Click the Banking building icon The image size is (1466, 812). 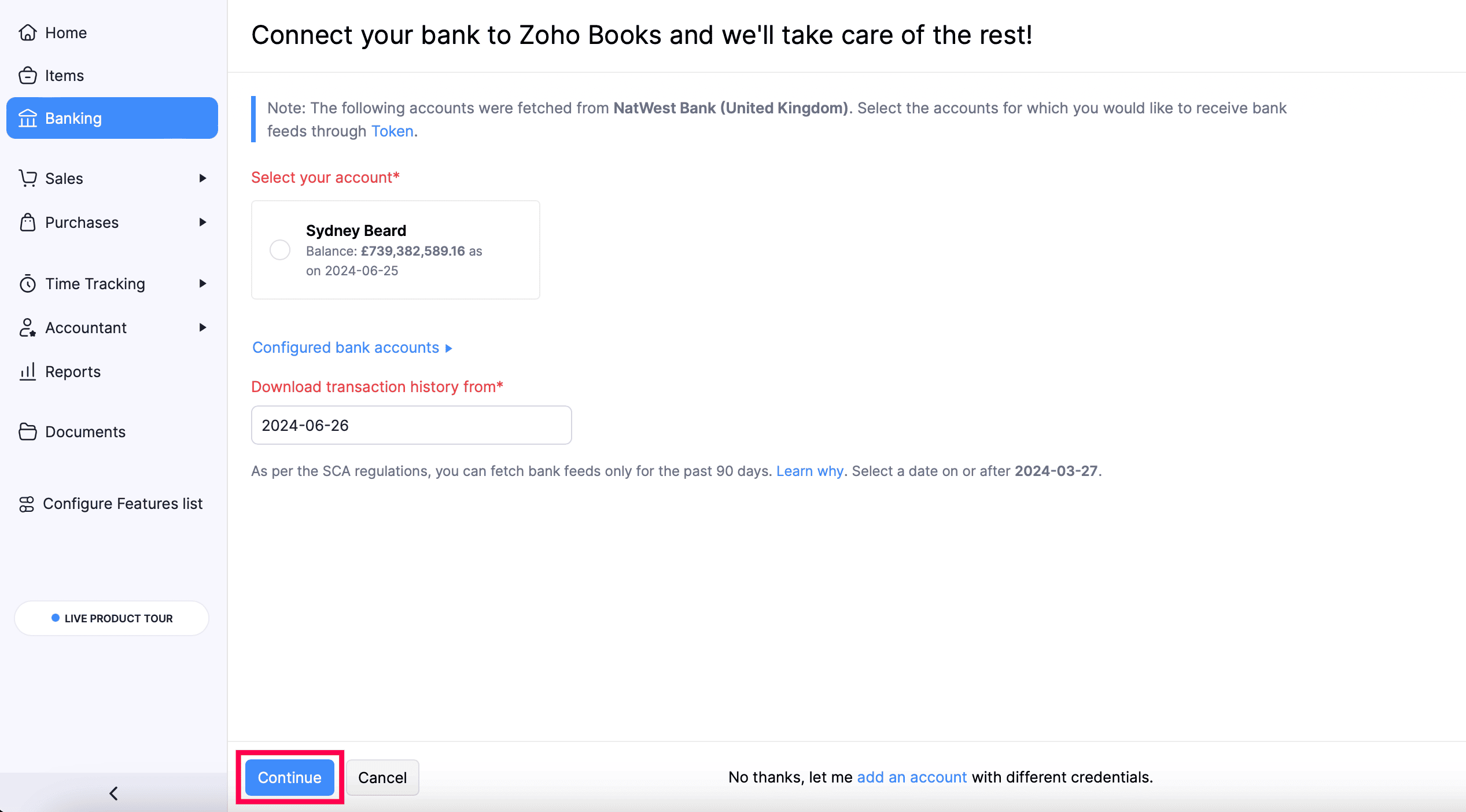(27, 119)
